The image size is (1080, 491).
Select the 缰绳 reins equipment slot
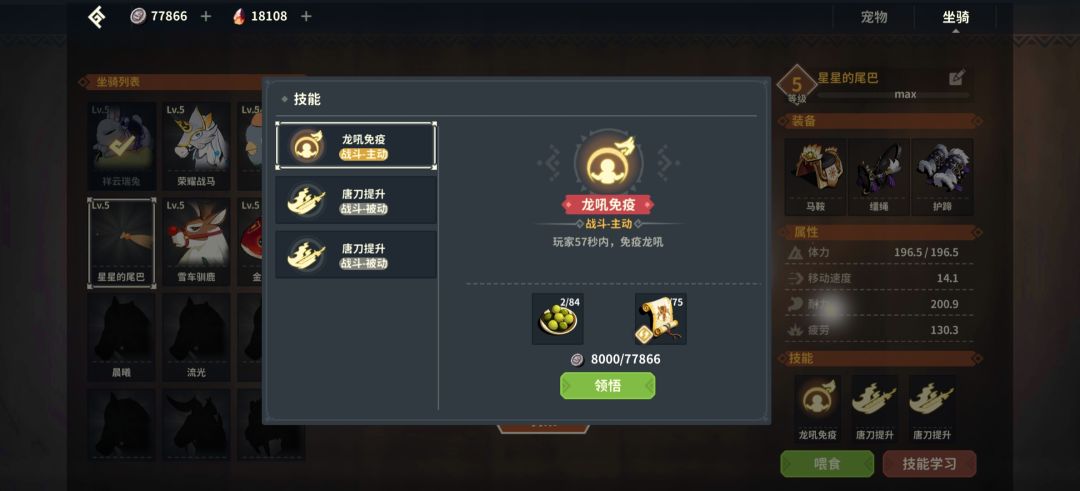point(878,177)
